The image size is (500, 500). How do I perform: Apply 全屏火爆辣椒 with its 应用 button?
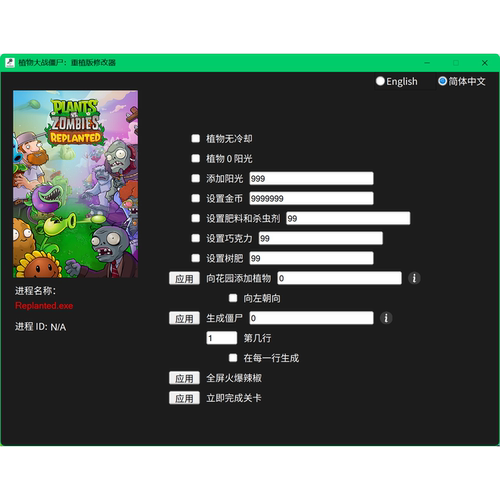[x=184, y=378]
